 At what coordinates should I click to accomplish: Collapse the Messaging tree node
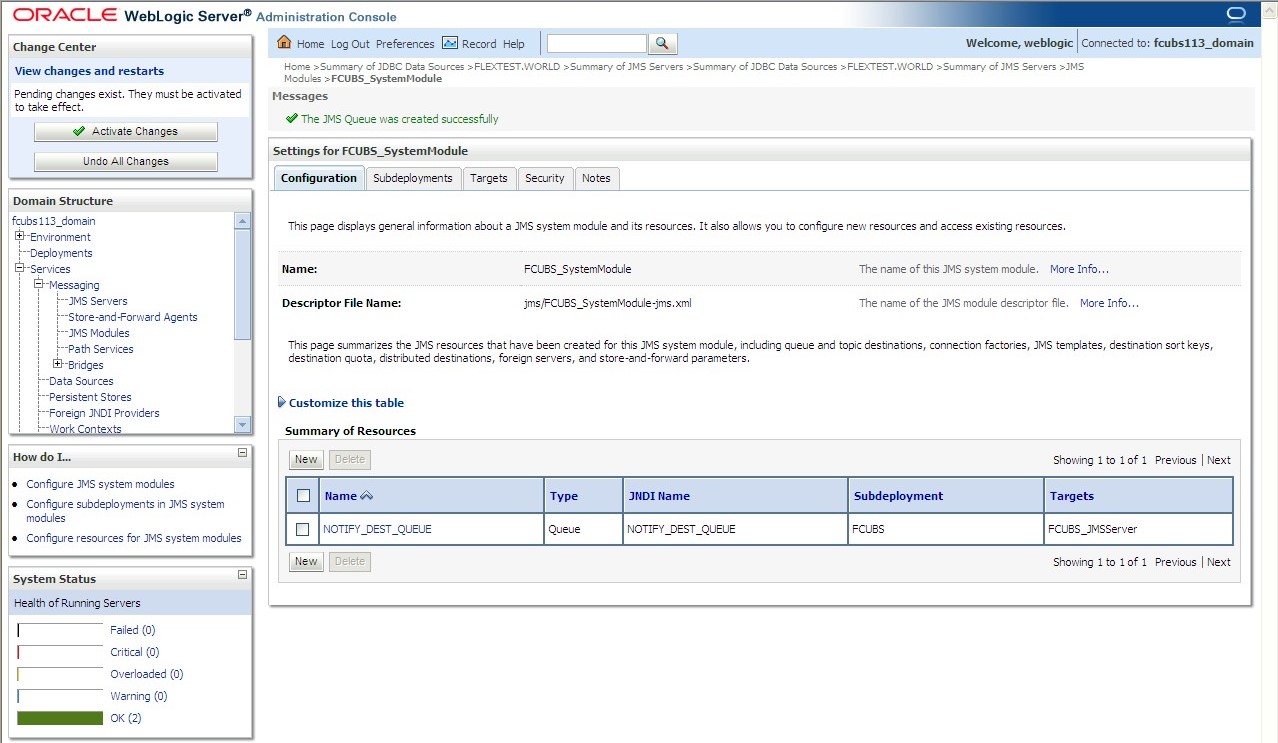pyautogui.click(x=38, y=285)
